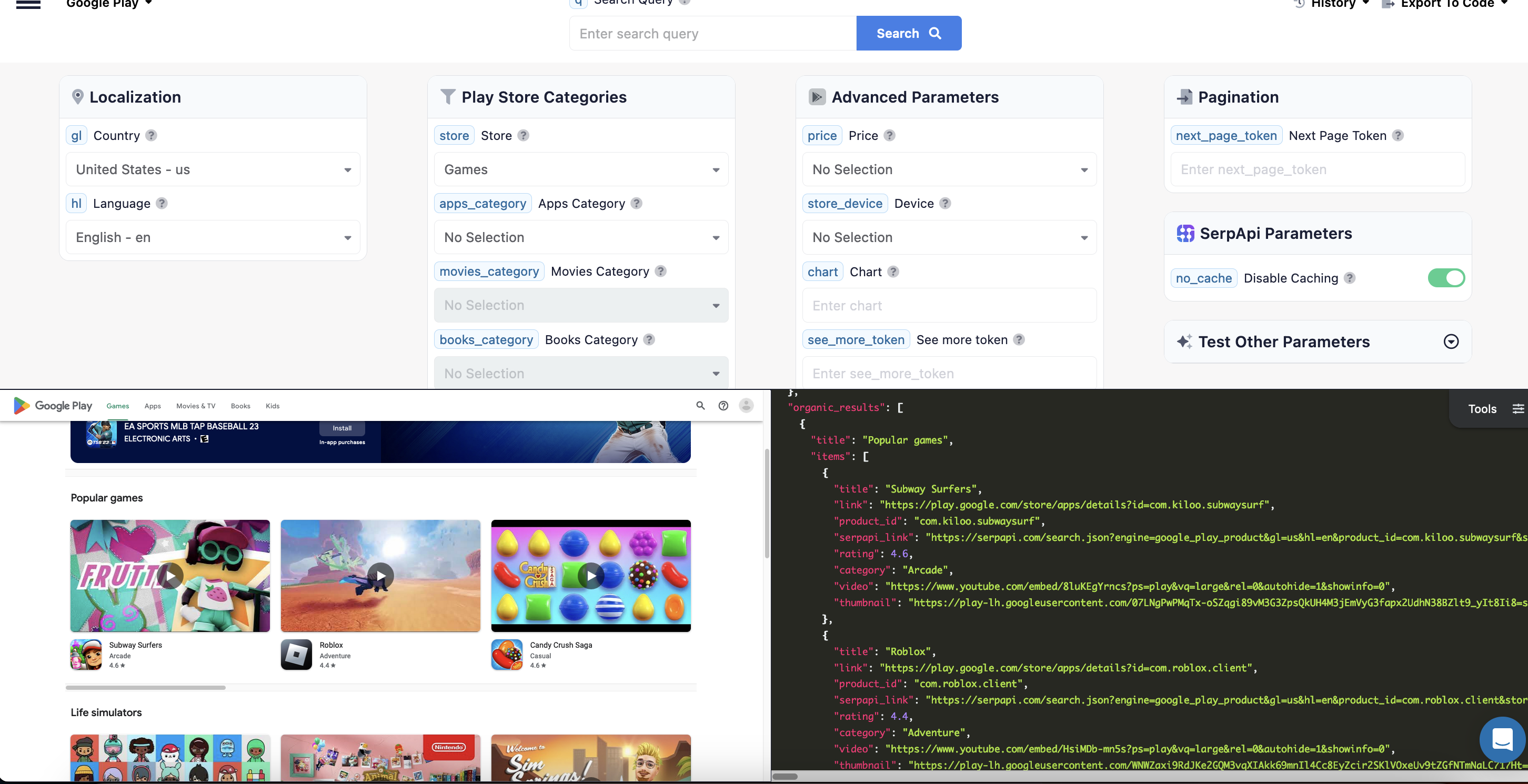
Task: Expand the Test Other Parameters section
Action: [x=1451, y=341]
